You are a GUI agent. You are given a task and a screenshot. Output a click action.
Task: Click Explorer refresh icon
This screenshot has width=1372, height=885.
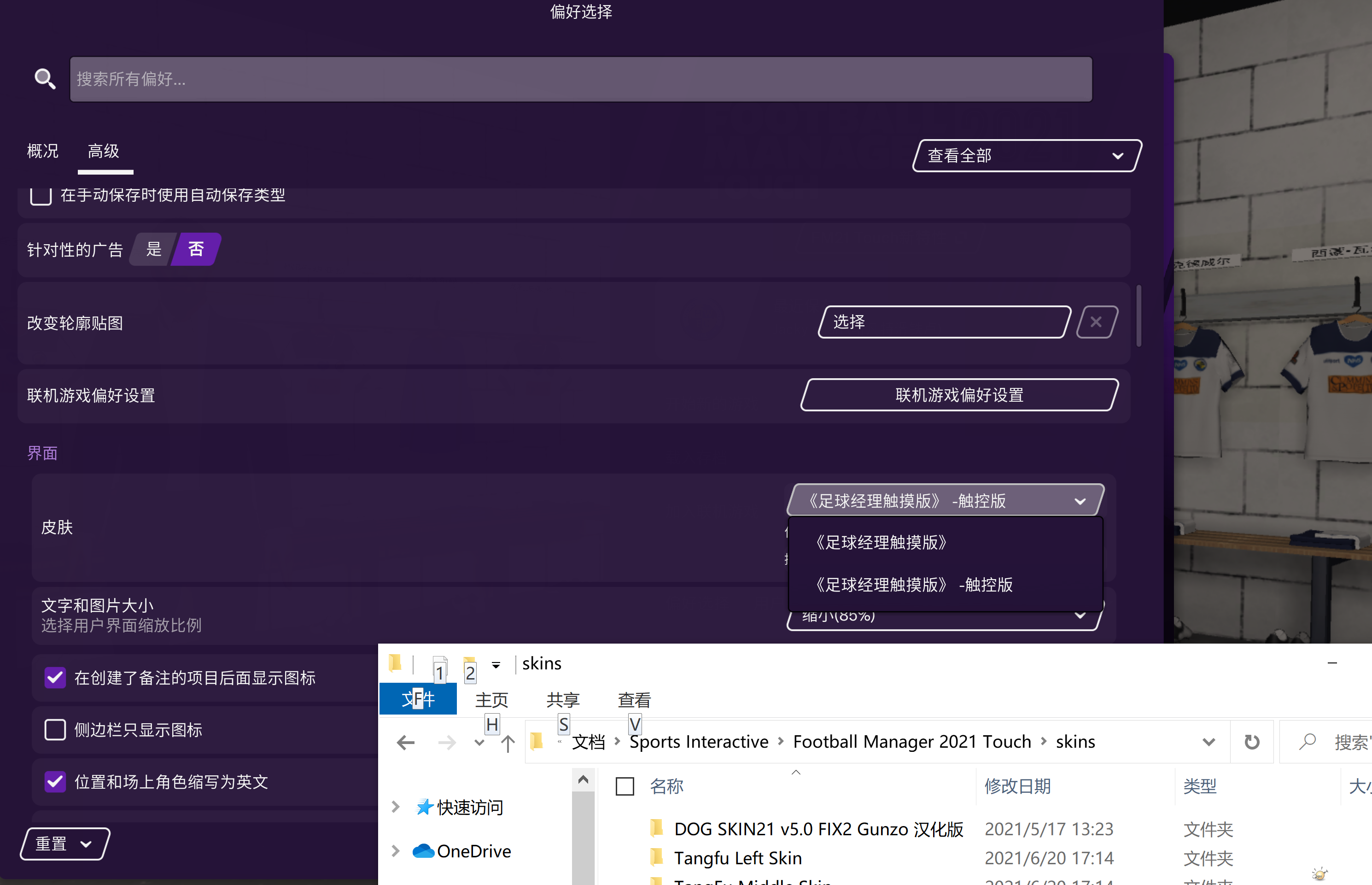pyautogui.click(x=1252, y=742)
